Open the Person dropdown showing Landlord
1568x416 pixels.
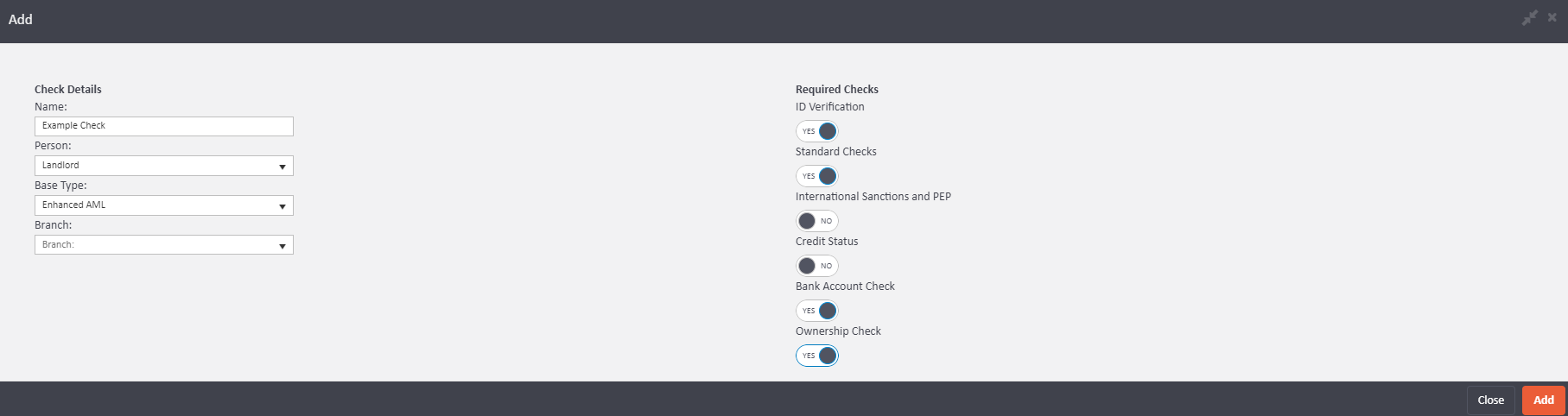164,166
